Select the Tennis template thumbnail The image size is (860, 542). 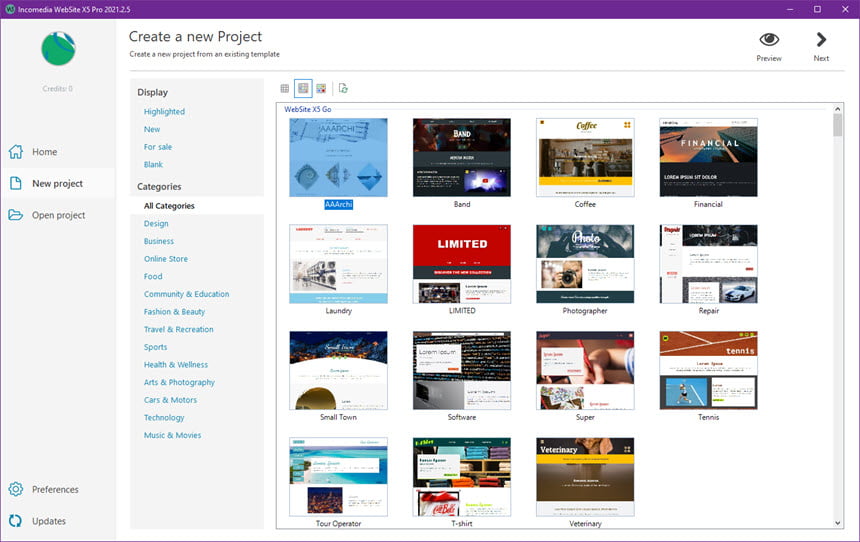pyautogui.click(x=709, y=370)
